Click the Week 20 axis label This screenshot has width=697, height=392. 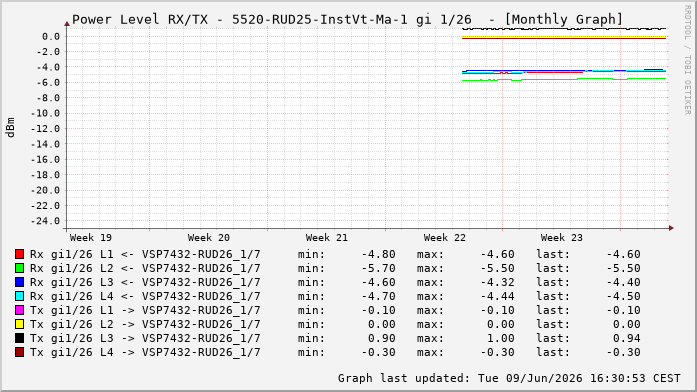pos(208,238)
